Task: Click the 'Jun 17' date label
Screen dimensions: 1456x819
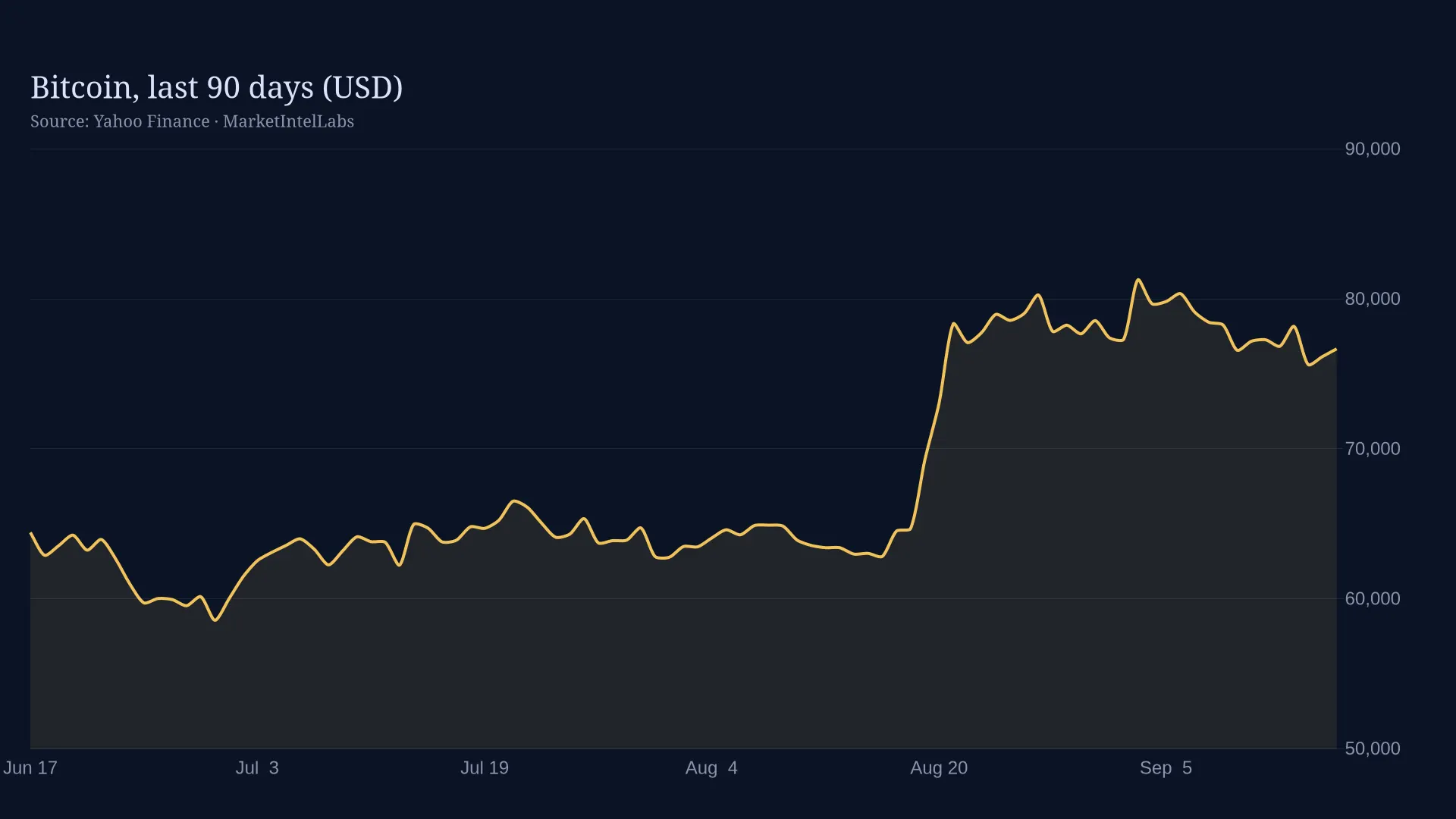Action: click(x=30, y=768)
